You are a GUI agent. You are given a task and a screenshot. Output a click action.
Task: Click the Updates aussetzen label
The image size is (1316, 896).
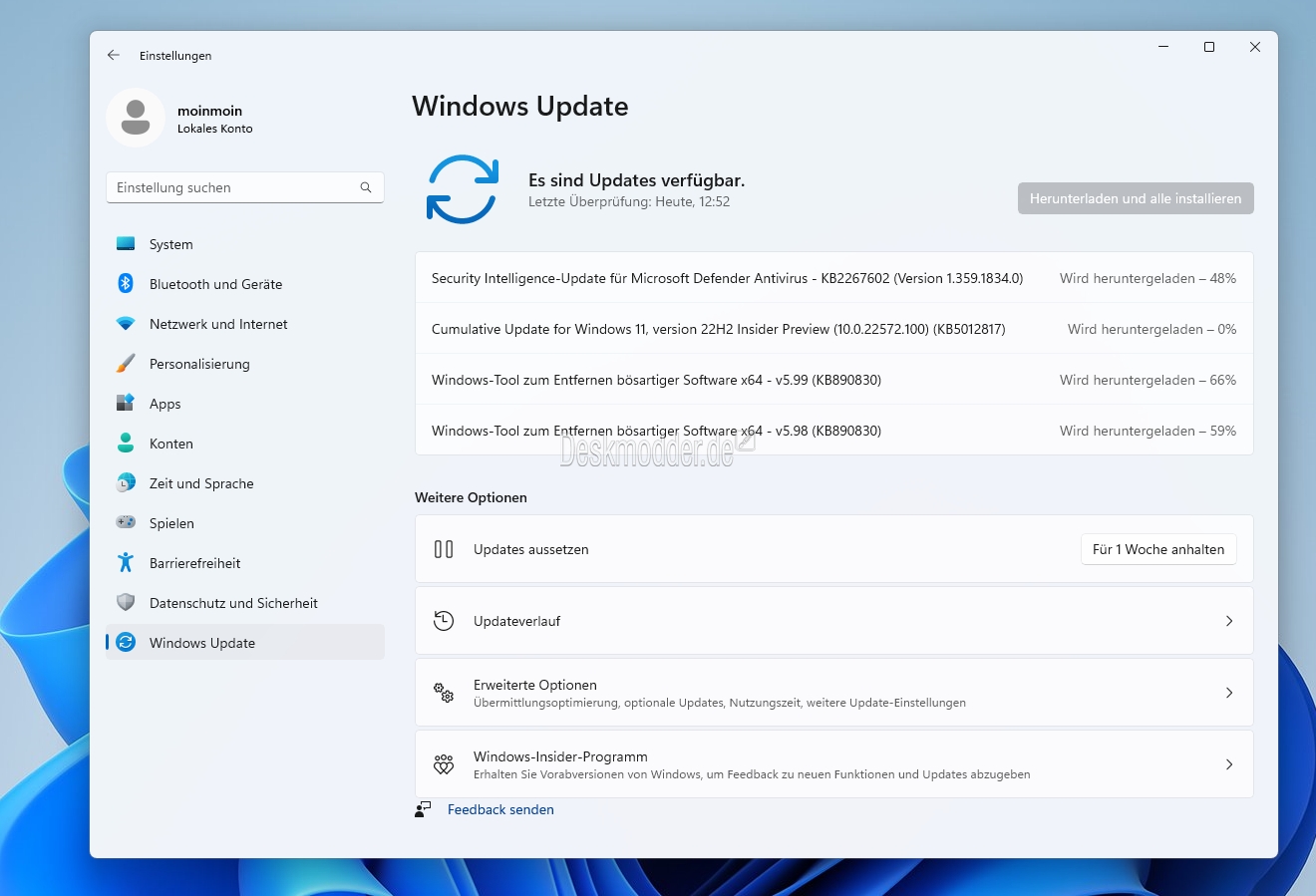coord(530,549)
